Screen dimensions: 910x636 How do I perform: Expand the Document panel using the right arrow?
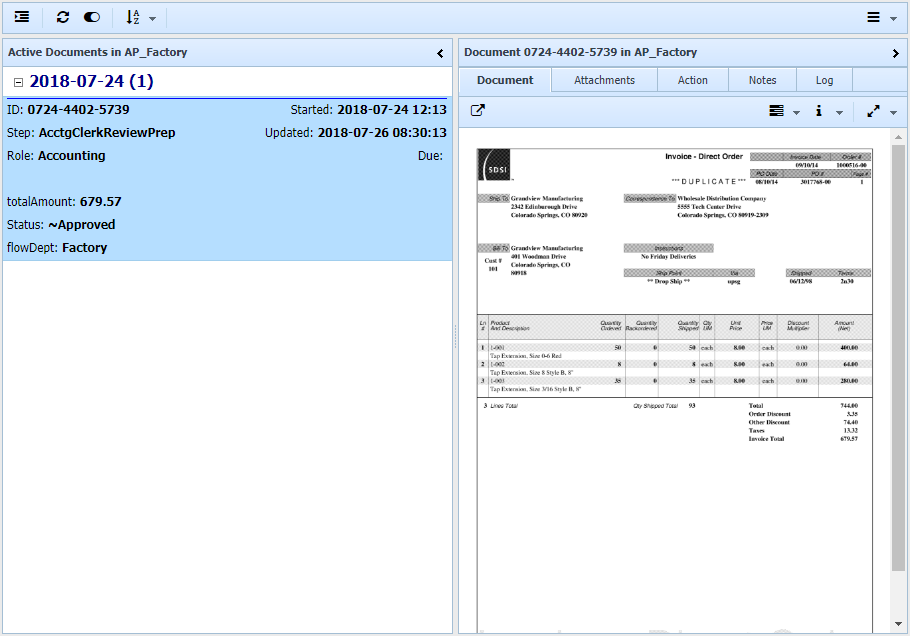point(895,53)
